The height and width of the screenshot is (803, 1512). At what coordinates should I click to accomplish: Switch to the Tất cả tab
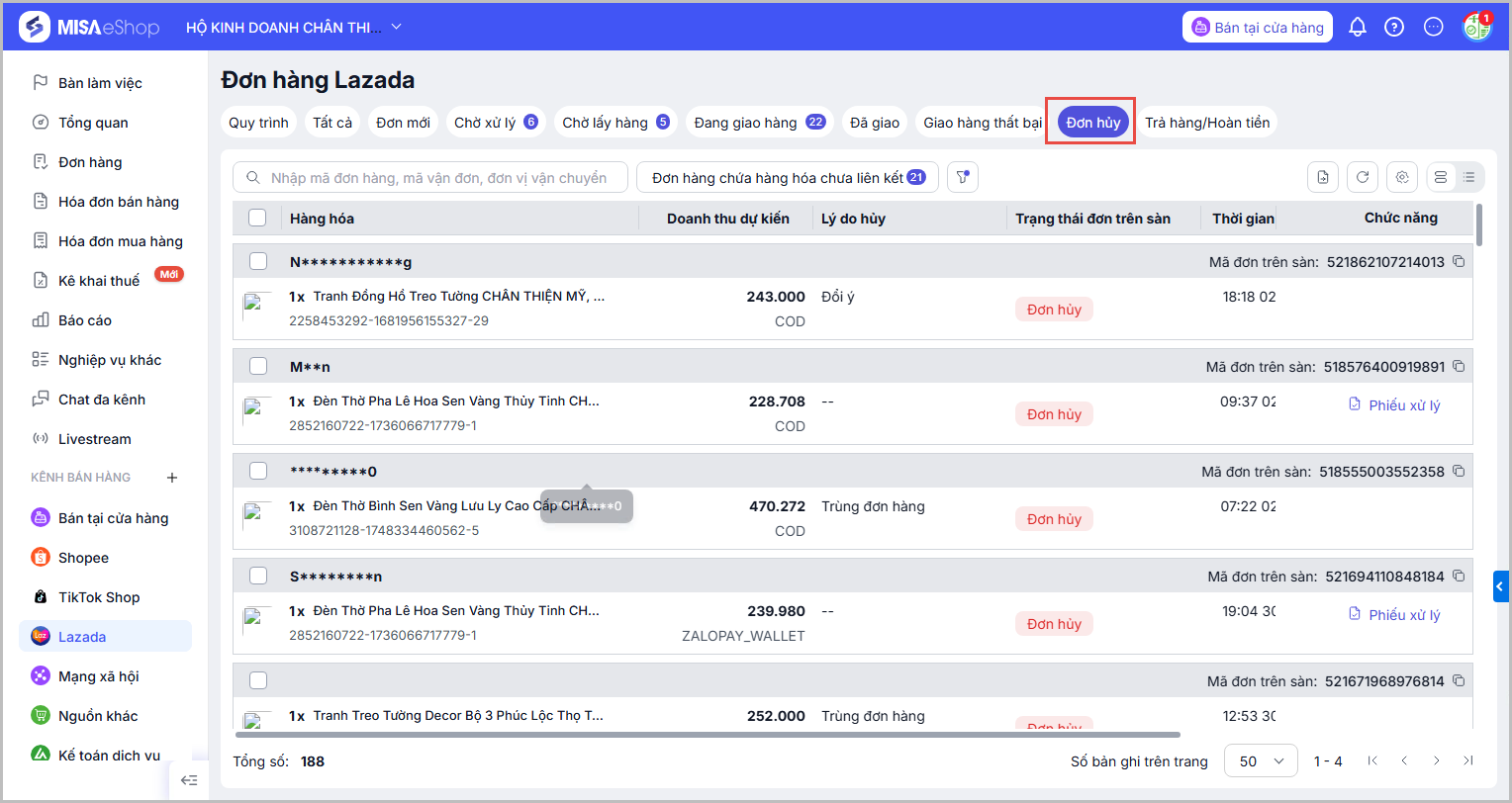coord(332,123)
